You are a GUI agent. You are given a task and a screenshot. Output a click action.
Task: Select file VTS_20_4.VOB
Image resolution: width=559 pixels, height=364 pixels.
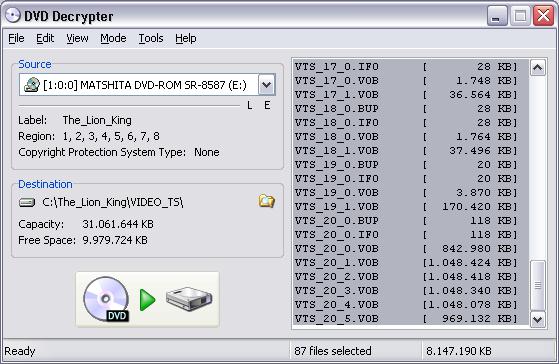[x=411, y=304]
